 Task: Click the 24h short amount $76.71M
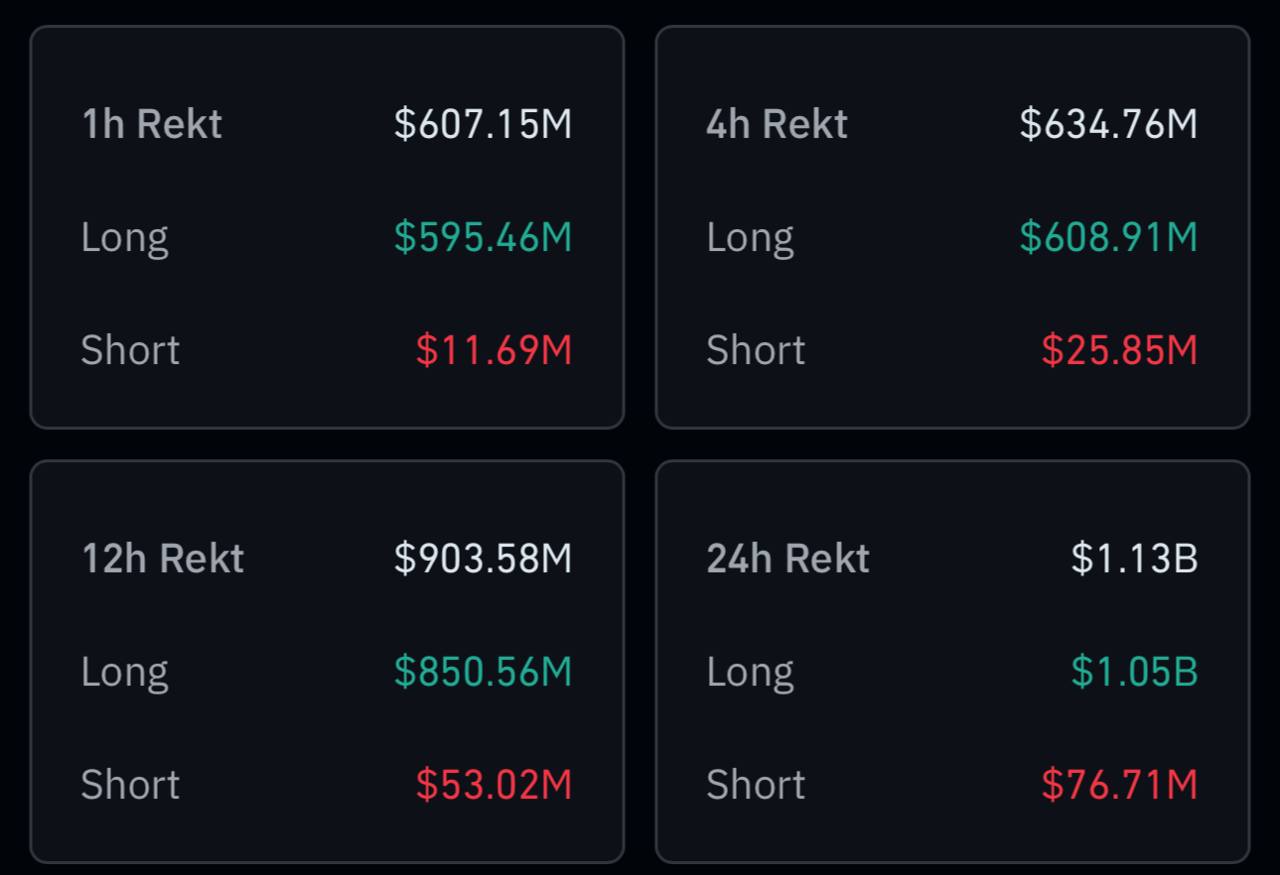[x=1119, y=784]
